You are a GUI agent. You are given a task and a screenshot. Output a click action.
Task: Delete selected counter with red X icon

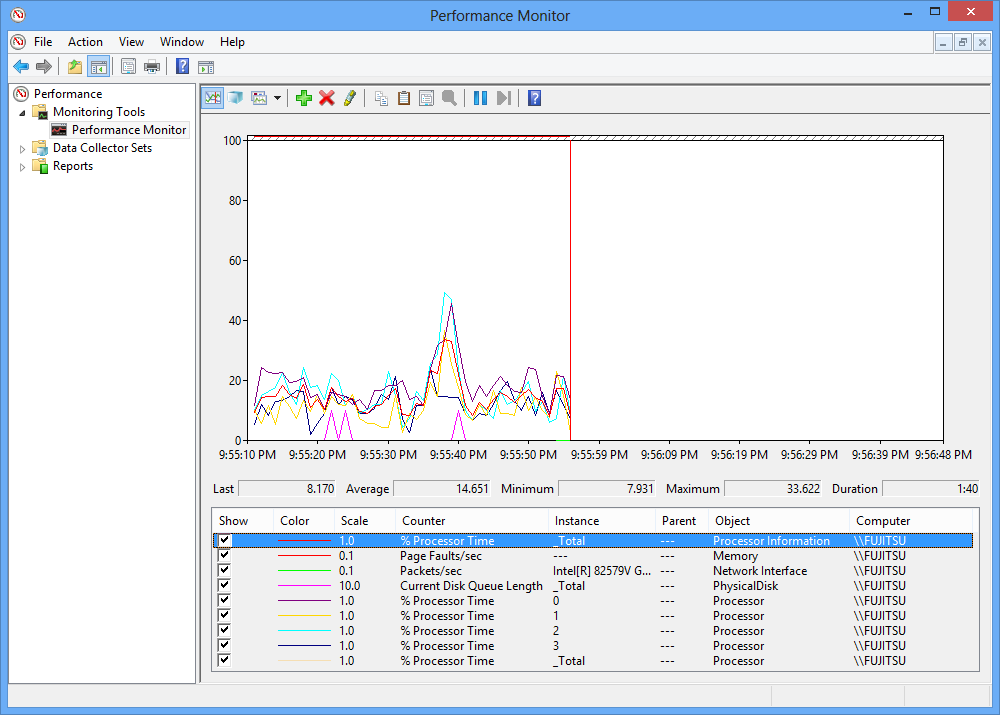(326, 98)
